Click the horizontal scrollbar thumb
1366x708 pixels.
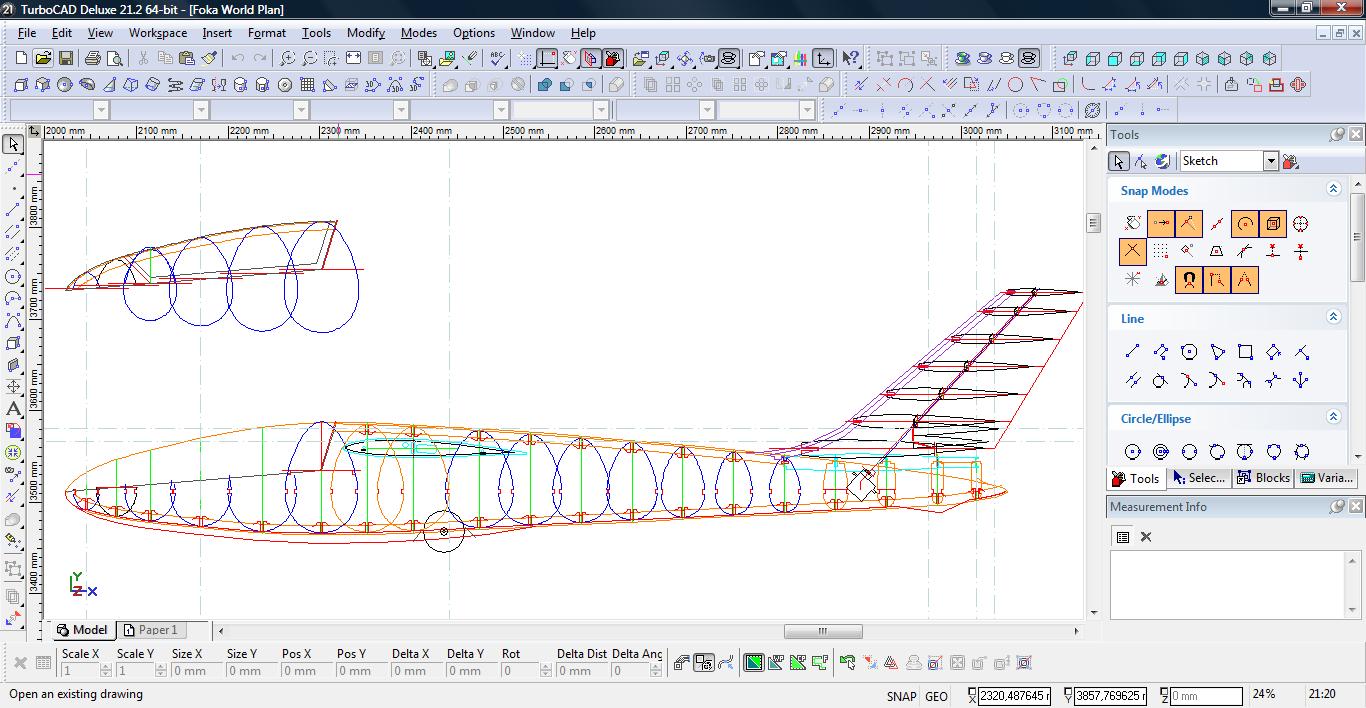coord(822,631)
